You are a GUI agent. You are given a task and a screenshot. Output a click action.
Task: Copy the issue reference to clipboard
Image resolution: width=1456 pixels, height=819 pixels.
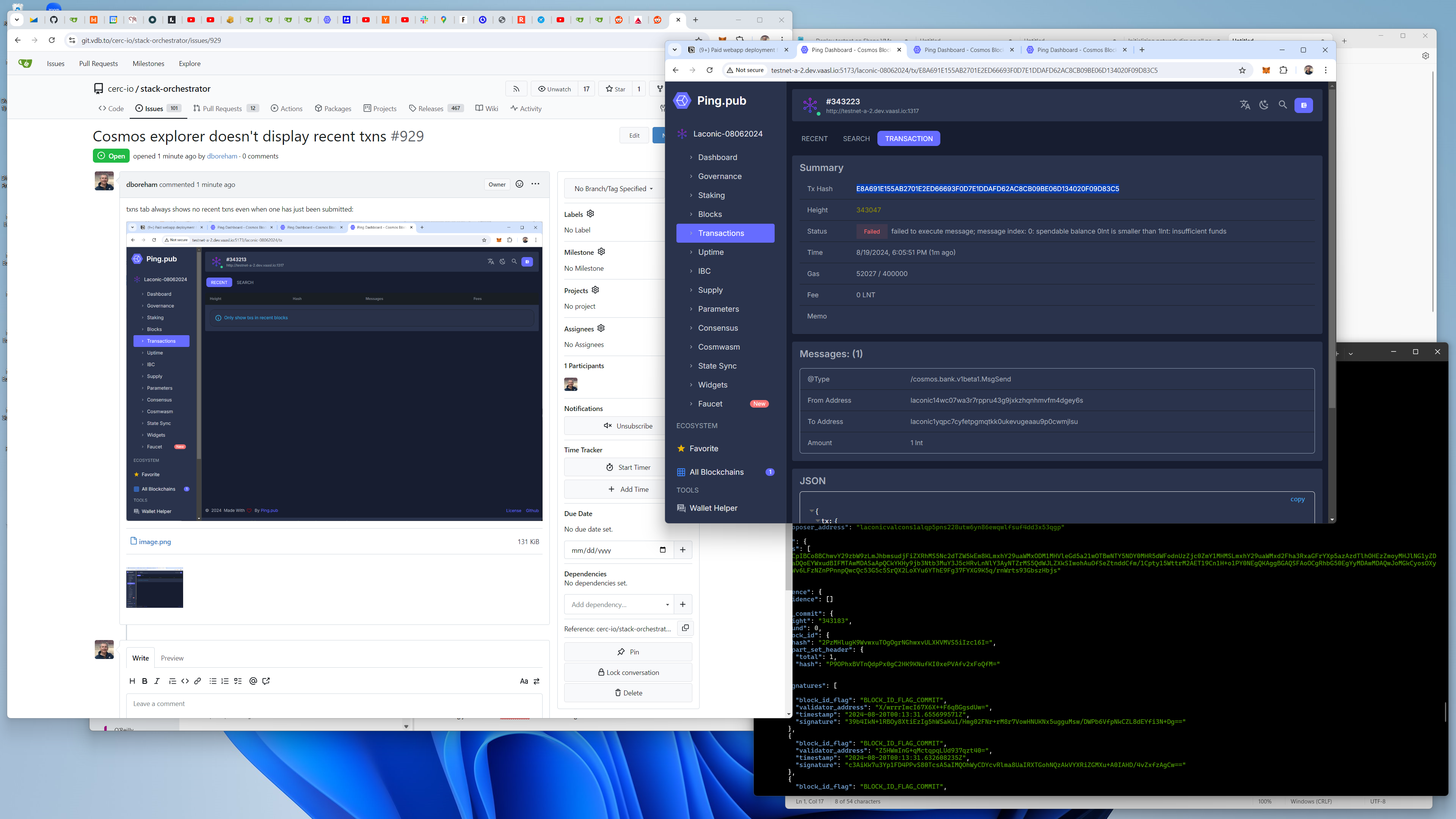coord(686,628)
